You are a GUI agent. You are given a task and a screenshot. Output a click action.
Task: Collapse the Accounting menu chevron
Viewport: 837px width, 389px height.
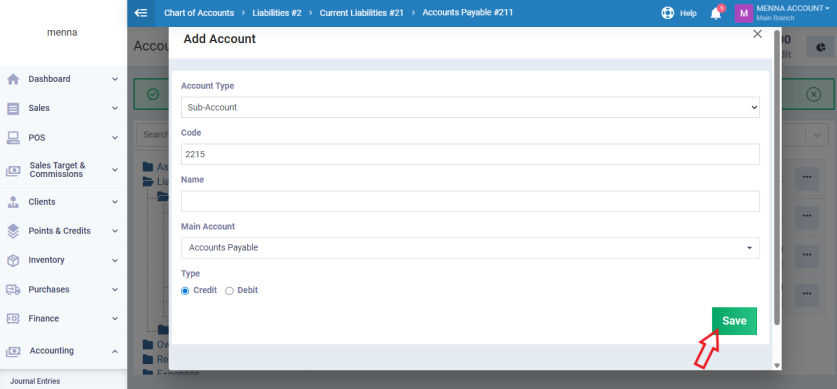point(115,351)
